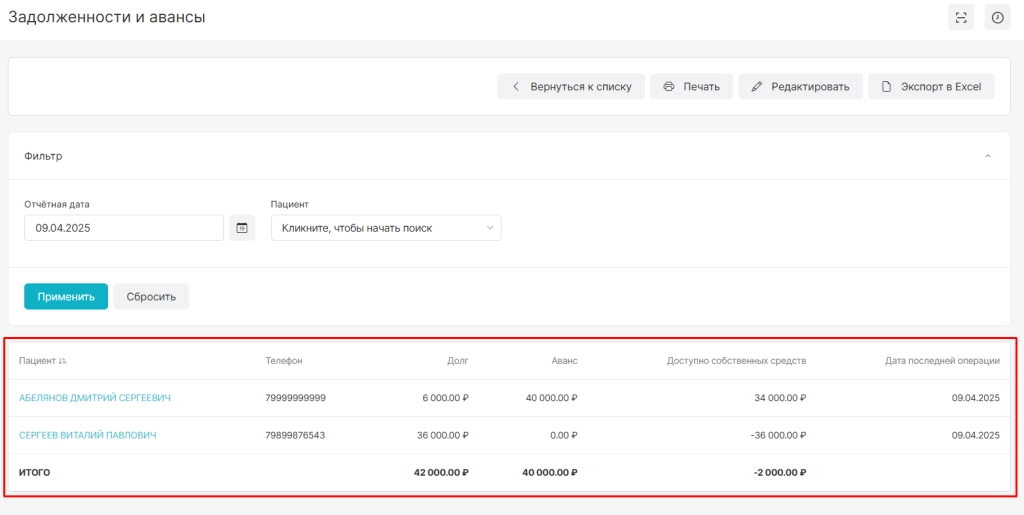Click the Дата последней операции column header

[x=942, y=360]
